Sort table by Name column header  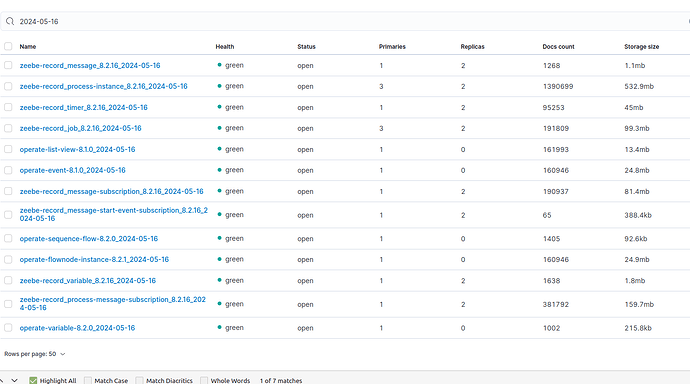pos(28,47)
